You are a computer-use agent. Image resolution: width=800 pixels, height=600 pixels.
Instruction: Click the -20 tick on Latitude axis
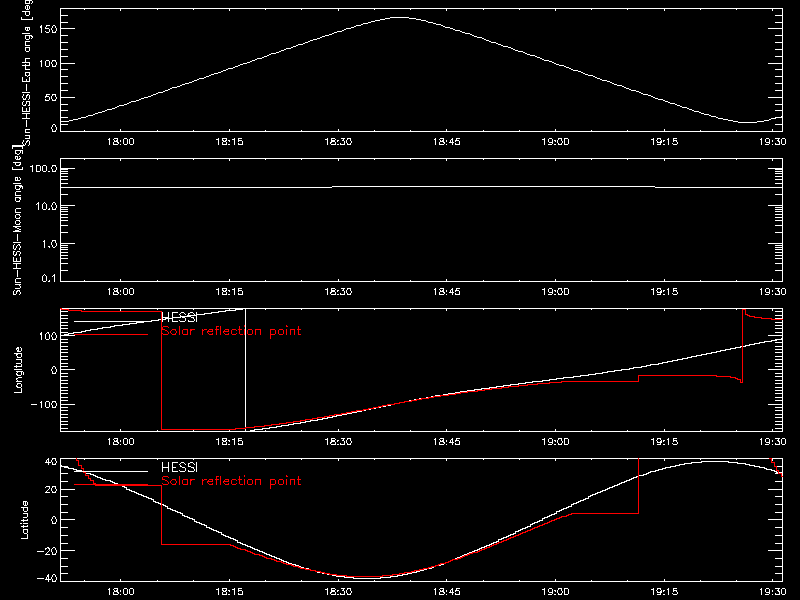(x=47, y=551)
